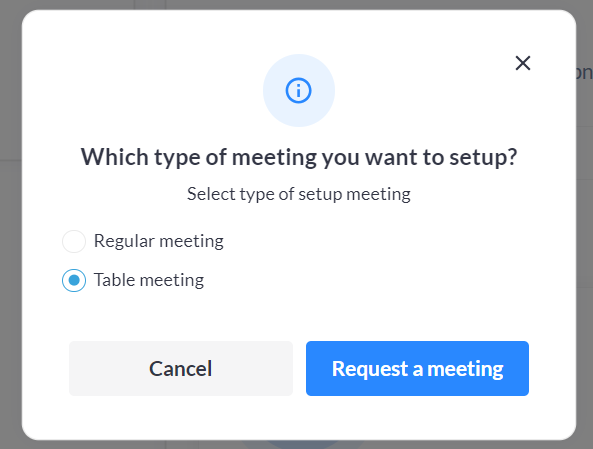Click the light blue circle around info icon
The height and width of the screenshot is (449, 593).
[x=299, y=90]
